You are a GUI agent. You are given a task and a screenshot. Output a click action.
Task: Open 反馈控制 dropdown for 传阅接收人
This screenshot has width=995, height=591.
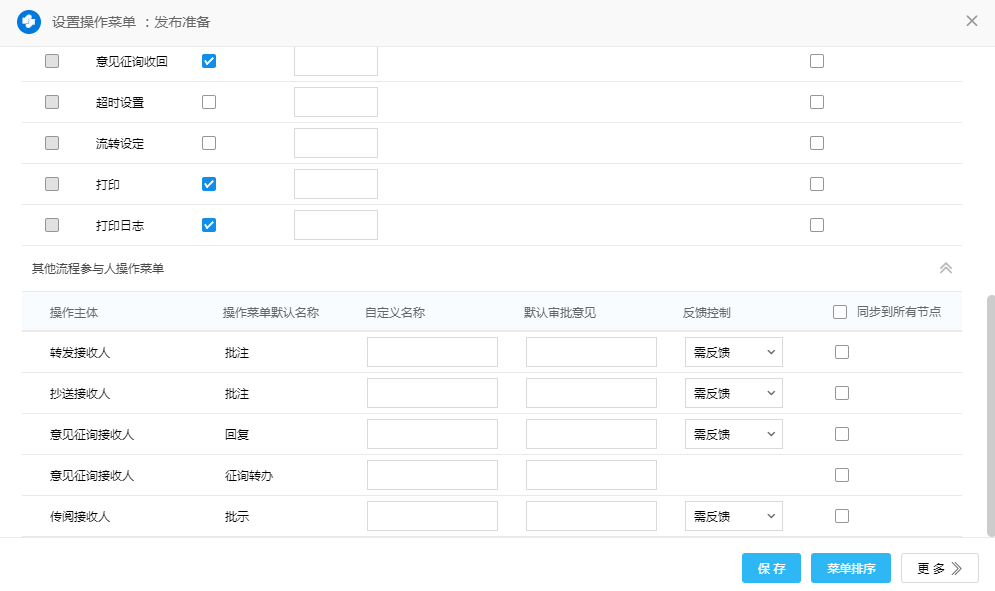click(x=733, y=516)
